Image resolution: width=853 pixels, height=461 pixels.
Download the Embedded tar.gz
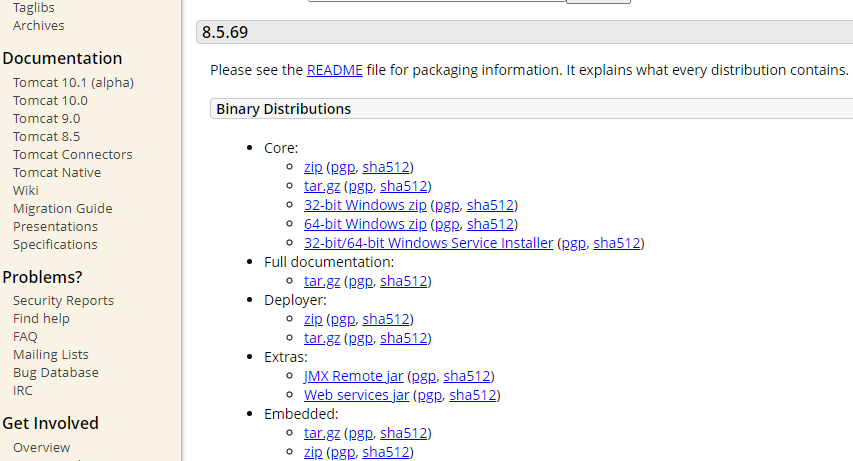[x=322, y=433]
